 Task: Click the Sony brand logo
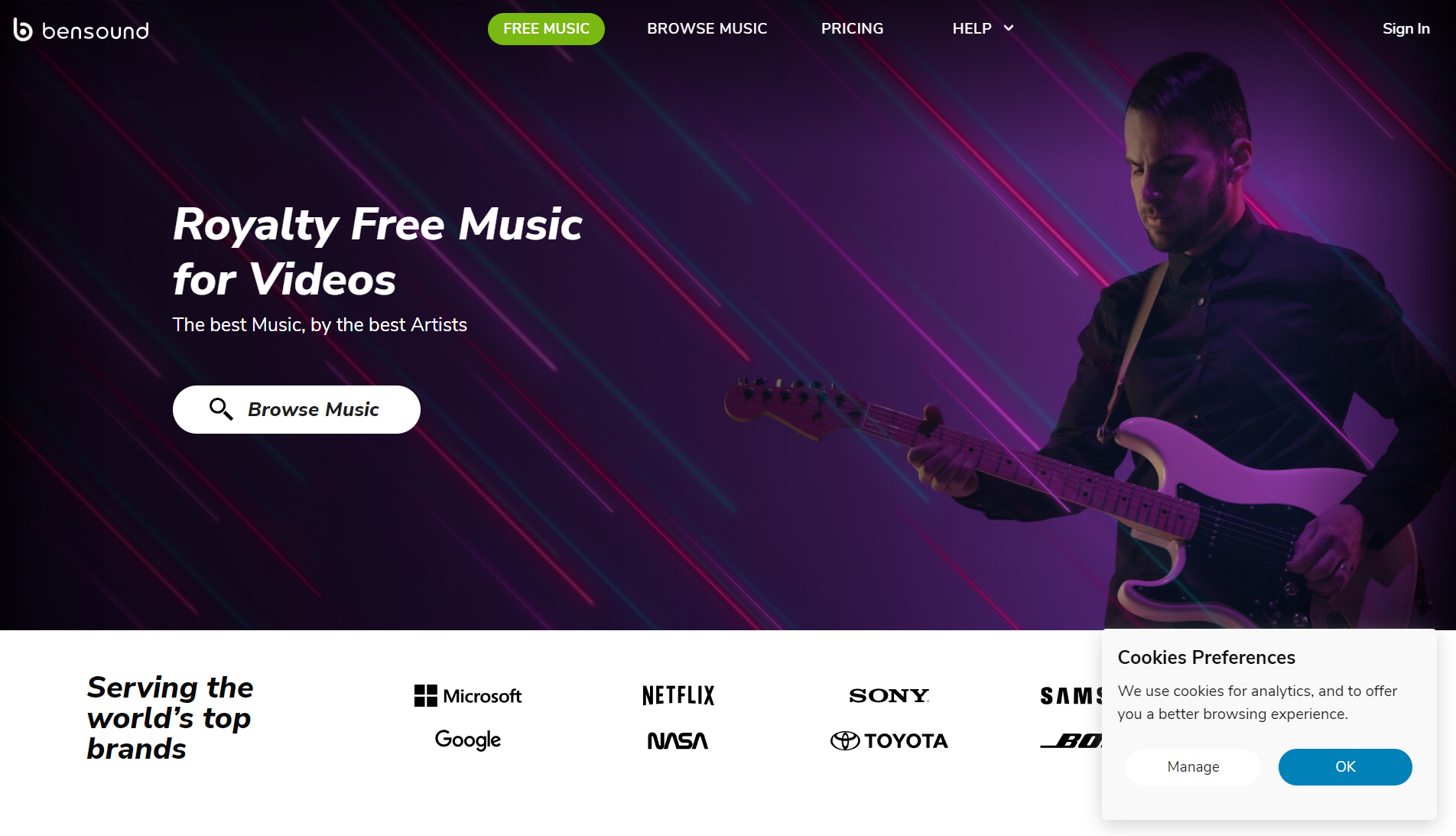(889, 695)
